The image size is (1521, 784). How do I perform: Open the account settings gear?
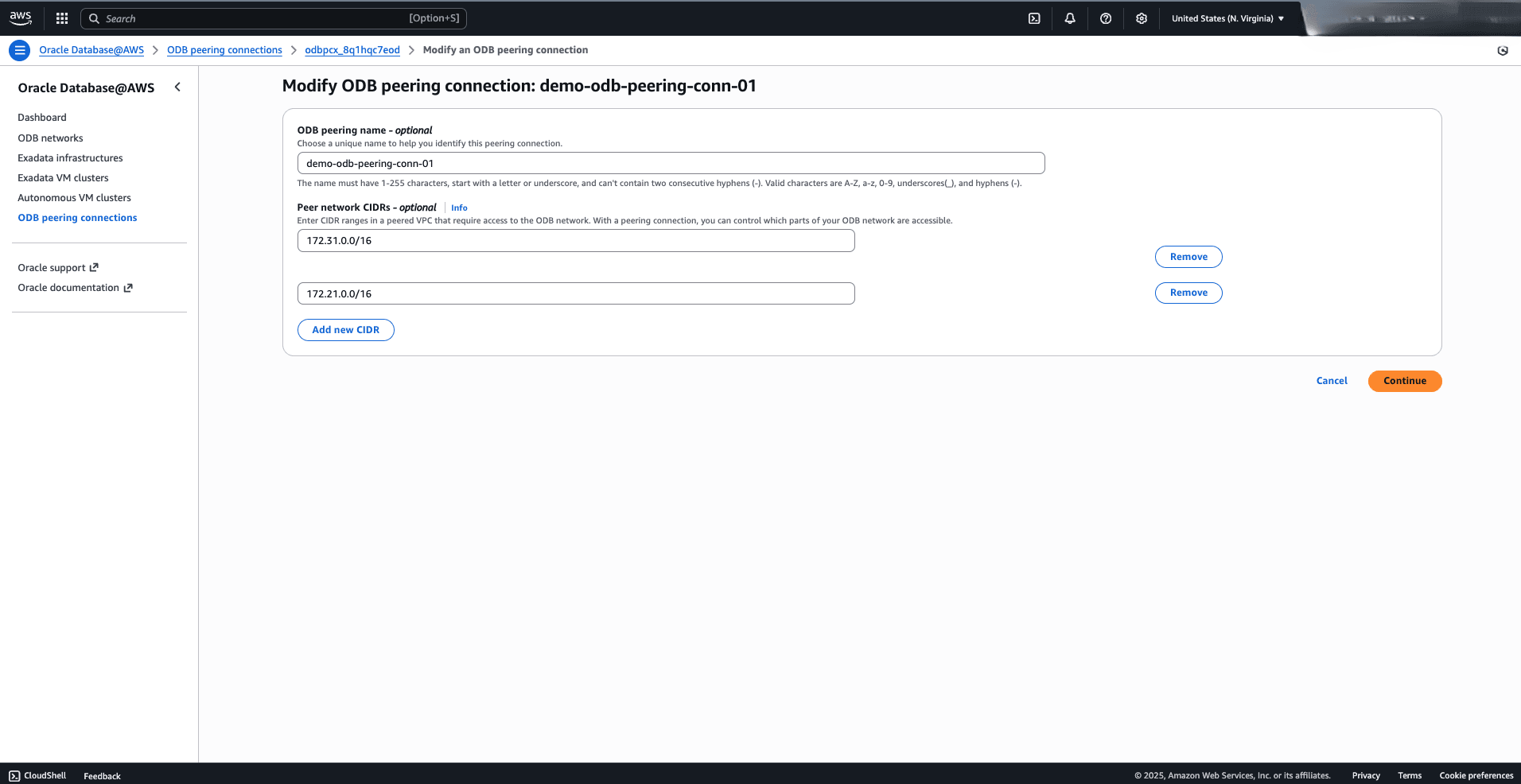(x=1141, y=17)
